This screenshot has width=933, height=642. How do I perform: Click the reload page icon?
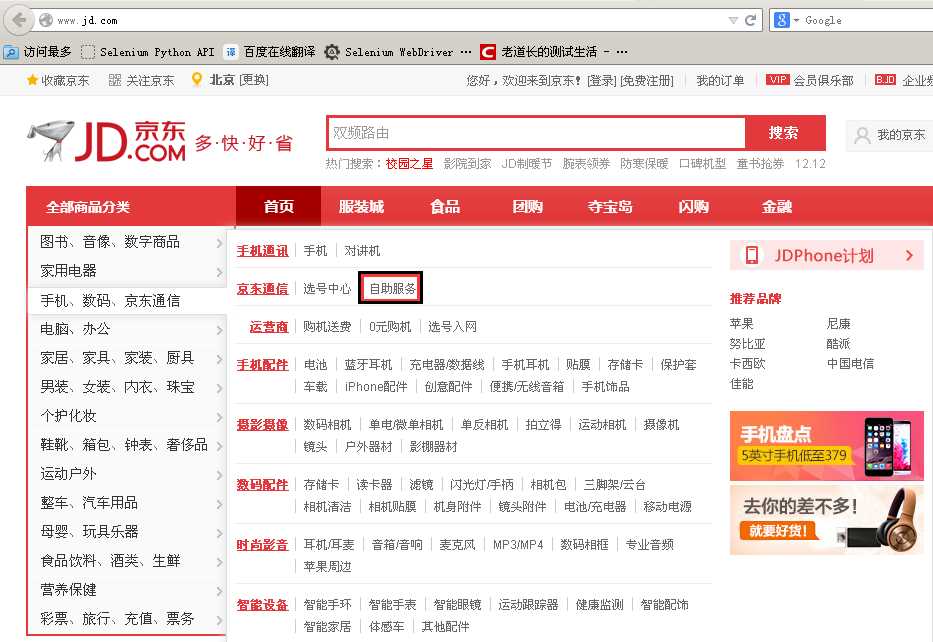[751, 20]
